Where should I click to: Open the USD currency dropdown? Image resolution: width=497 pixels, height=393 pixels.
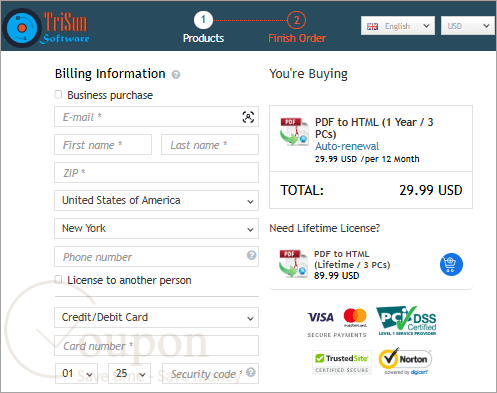click(468, 26)
